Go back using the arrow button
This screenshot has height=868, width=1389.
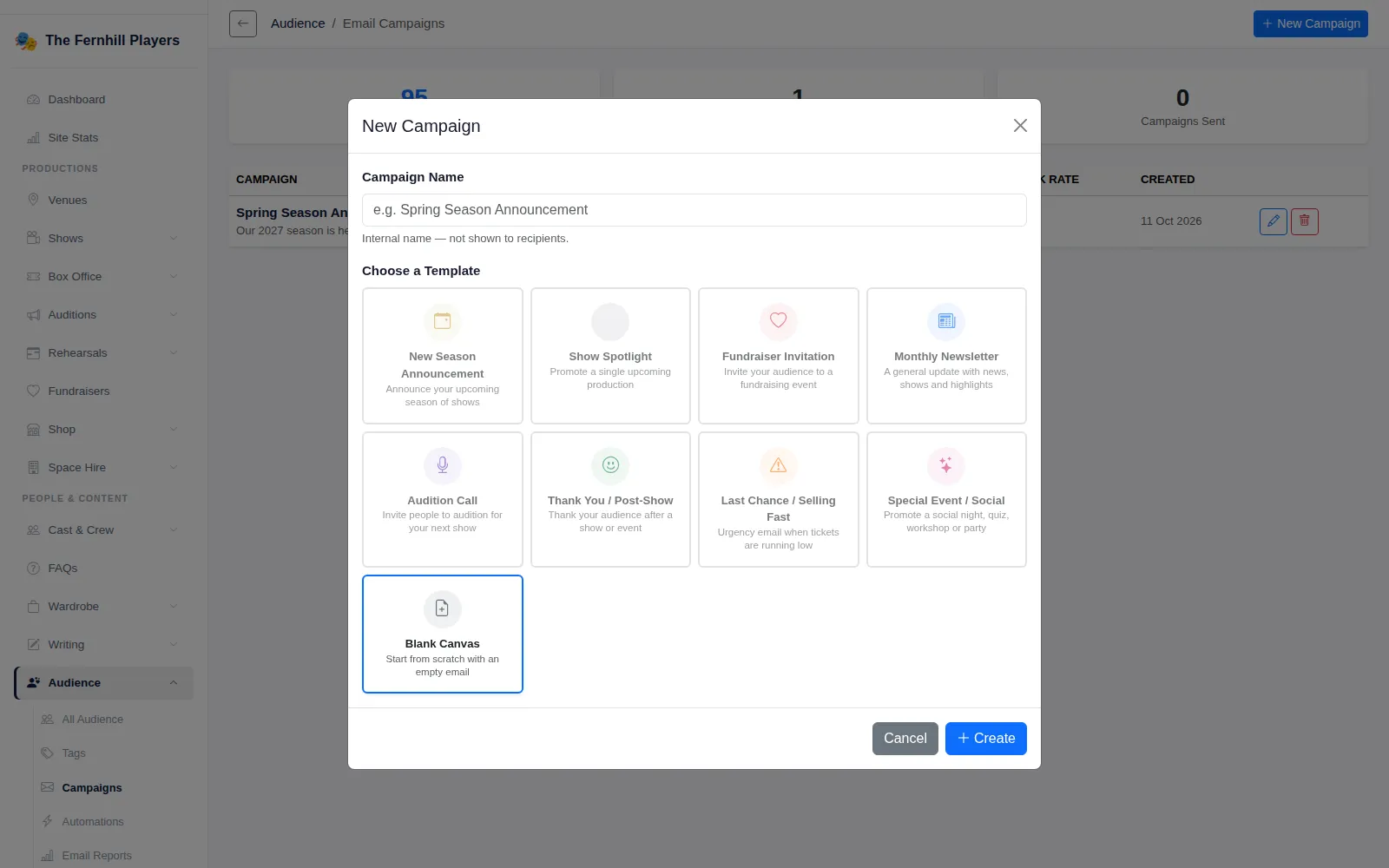243,23
